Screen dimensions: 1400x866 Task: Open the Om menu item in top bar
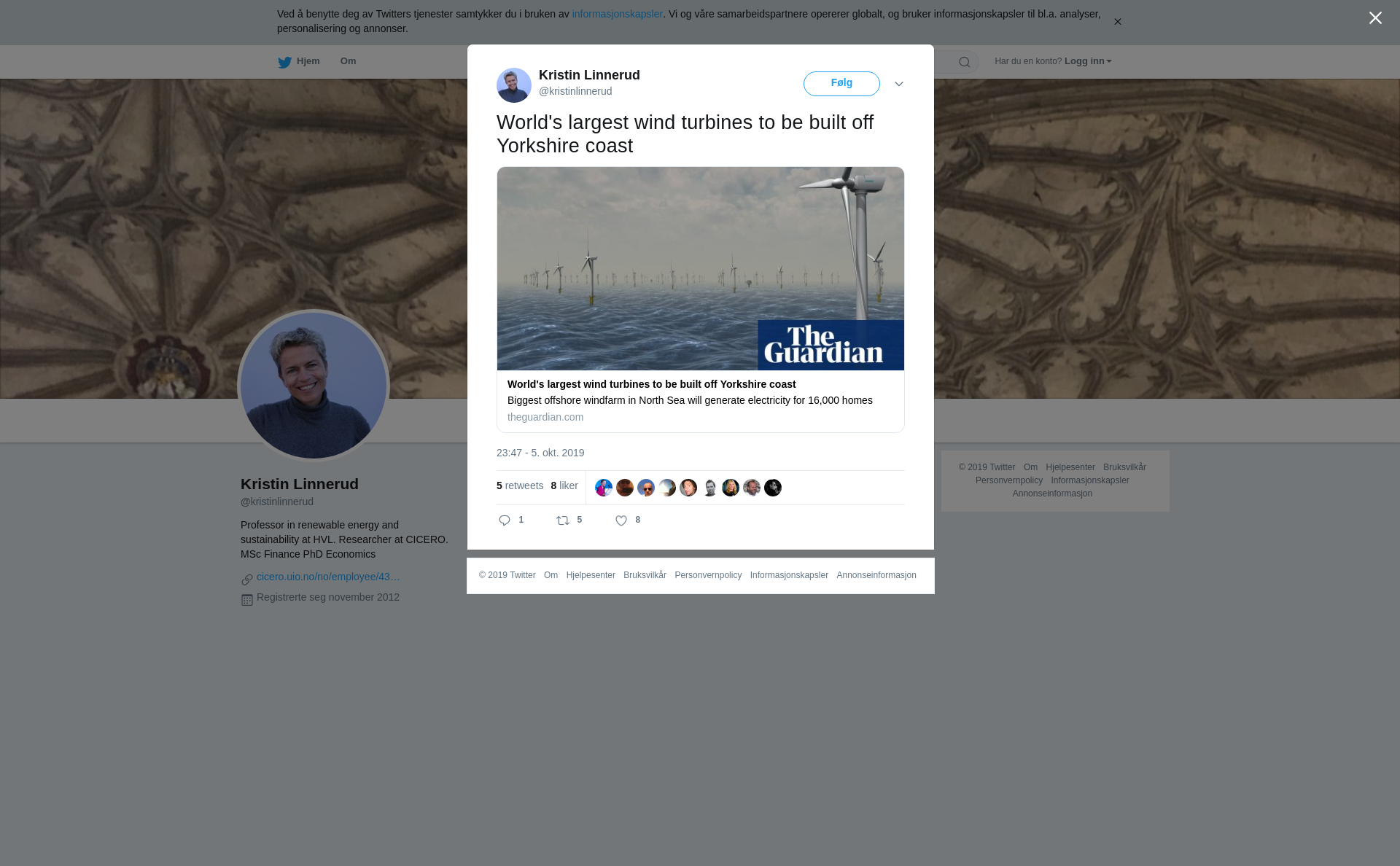(x=348, y=61)
